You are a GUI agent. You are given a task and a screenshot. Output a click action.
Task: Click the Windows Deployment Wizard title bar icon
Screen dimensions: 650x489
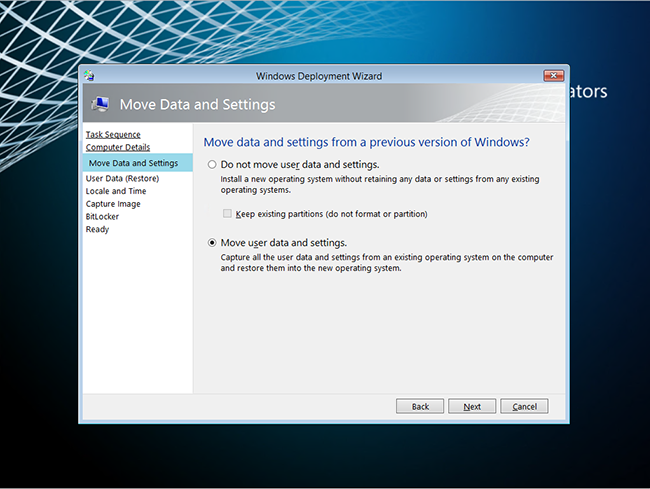point(90,75)
